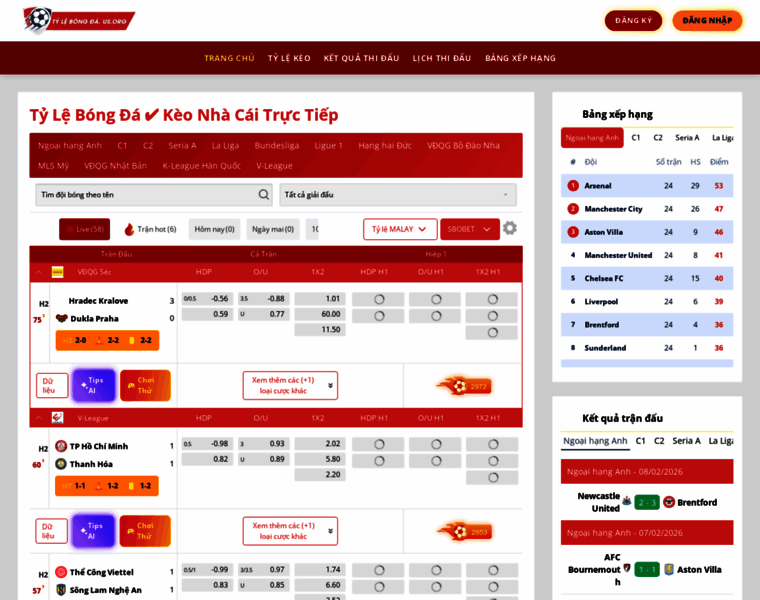
Task: Click the Dukla Praha team crest
Action: tap(62, 318)
